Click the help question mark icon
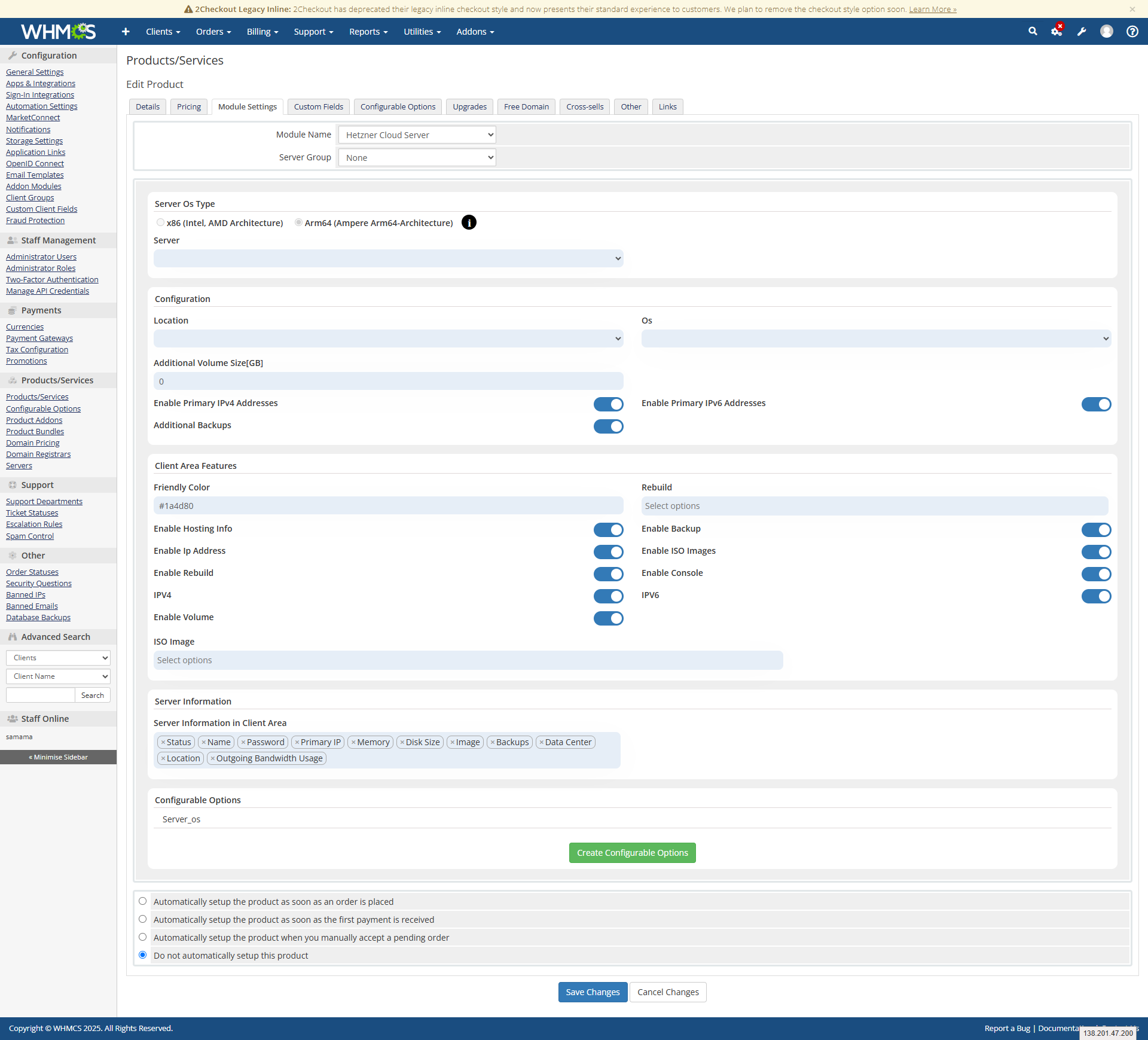The width and height of the screenshot is (1148, 1040). (1132, 31)
